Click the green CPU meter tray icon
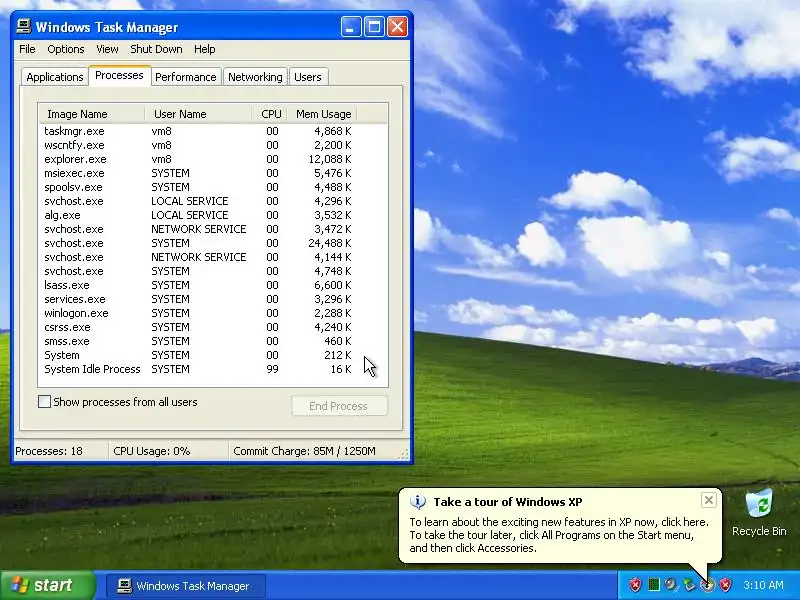This screenshot has width=800, height=600. [654, 584]
